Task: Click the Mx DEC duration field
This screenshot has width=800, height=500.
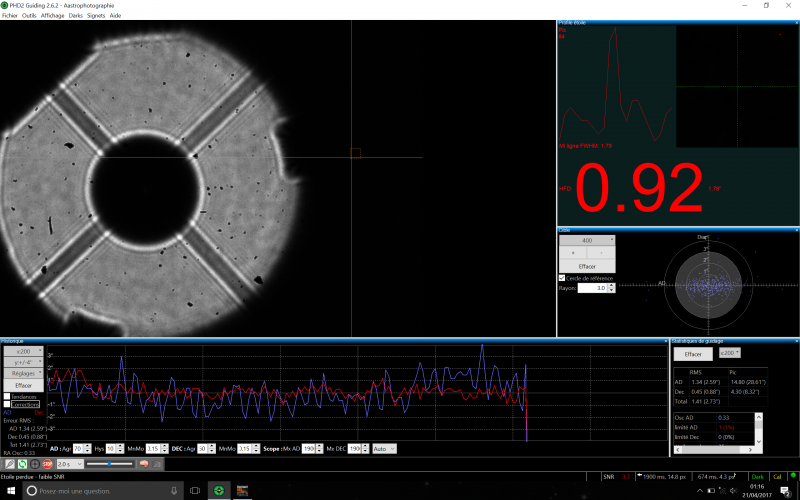Action: tap(355, 449)
